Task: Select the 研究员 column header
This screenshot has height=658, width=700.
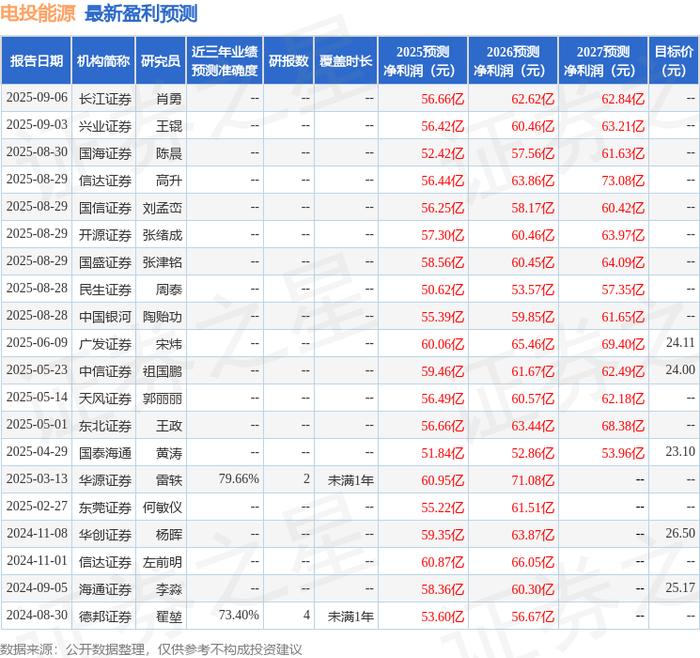Action: [x=161, y=61]
